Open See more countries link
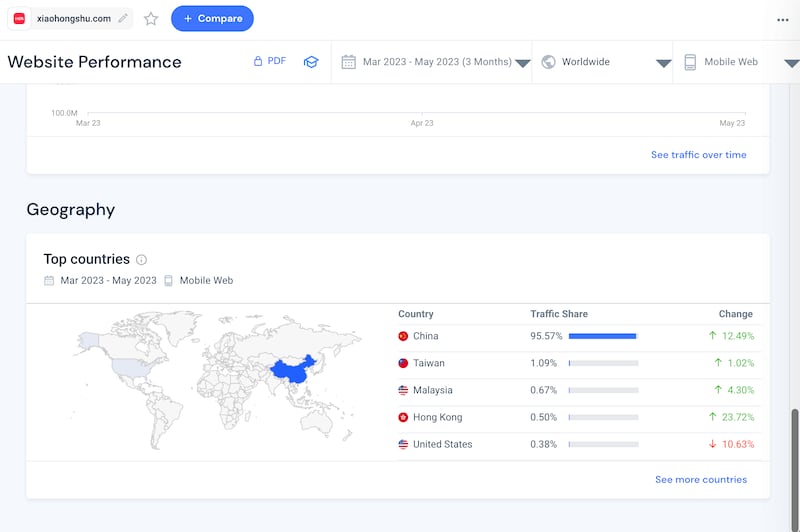Viewport: 800px width, 532px height. [x=700, y=480]
